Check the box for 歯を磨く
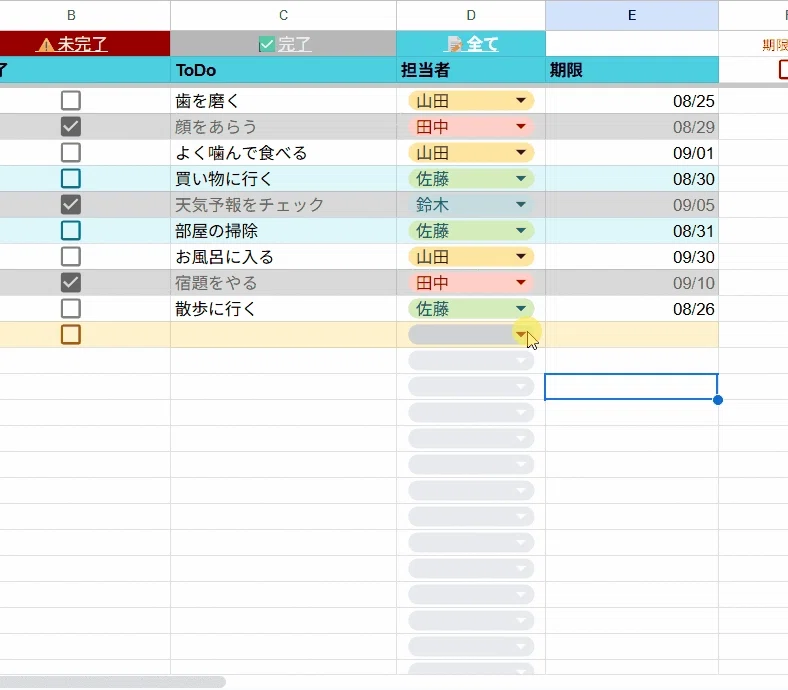This screenshot has width=788, height=690. [70, 101]
